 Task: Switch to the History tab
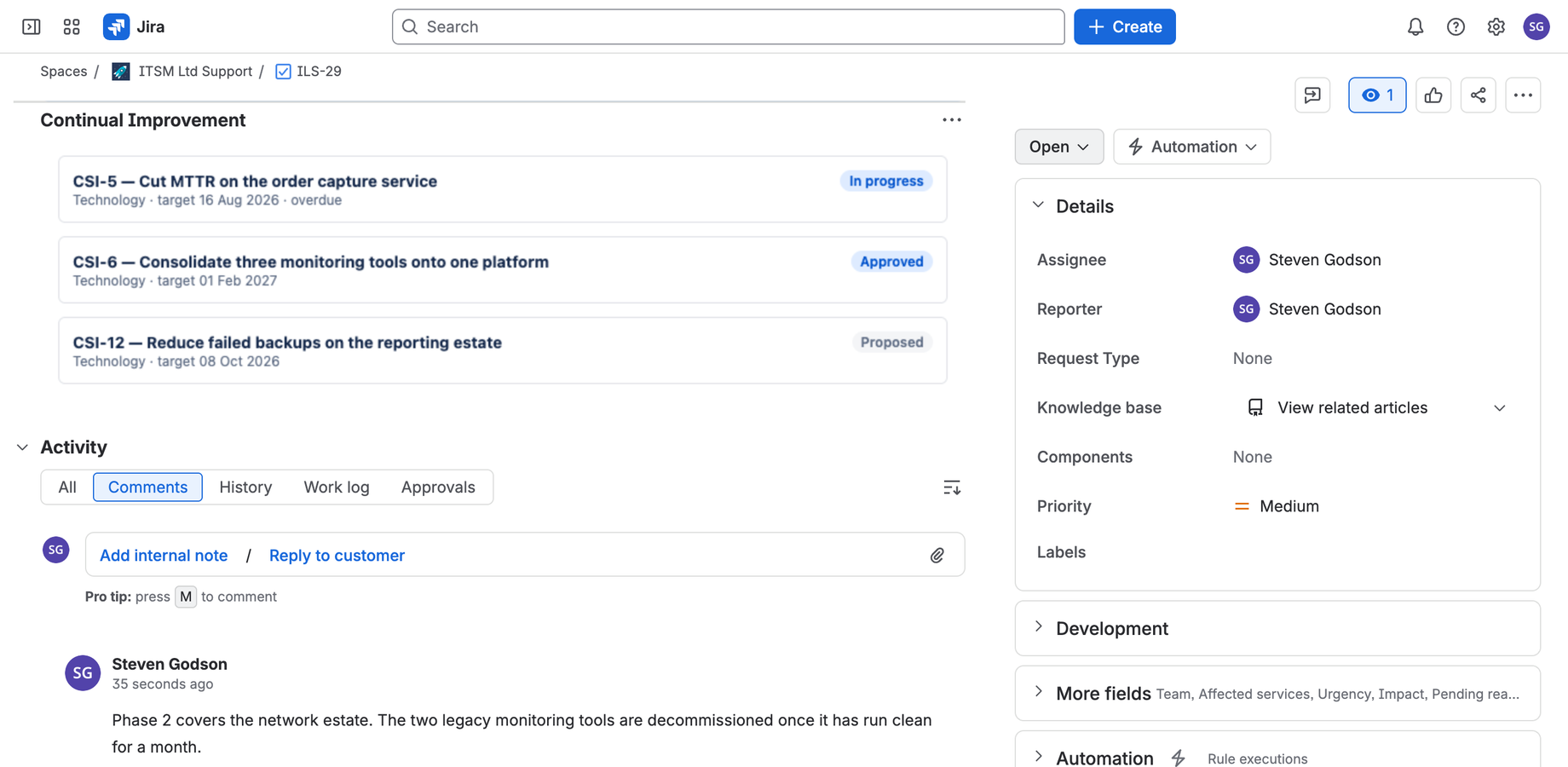coord(245,487)
